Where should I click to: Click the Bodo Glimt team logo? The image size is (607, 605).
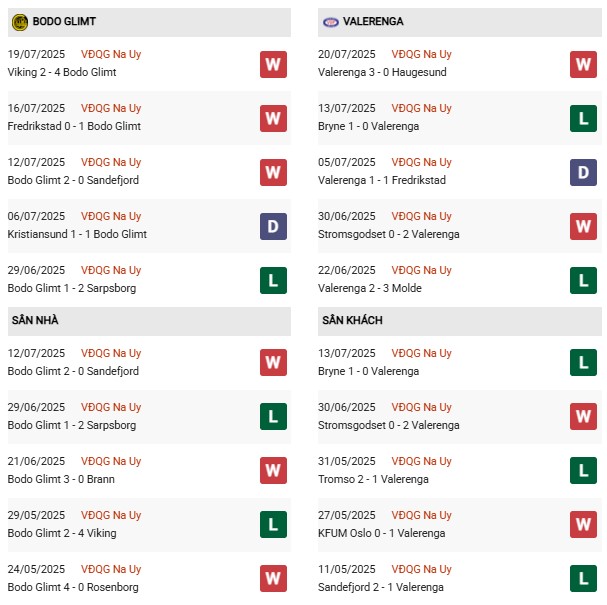[20, 21]
